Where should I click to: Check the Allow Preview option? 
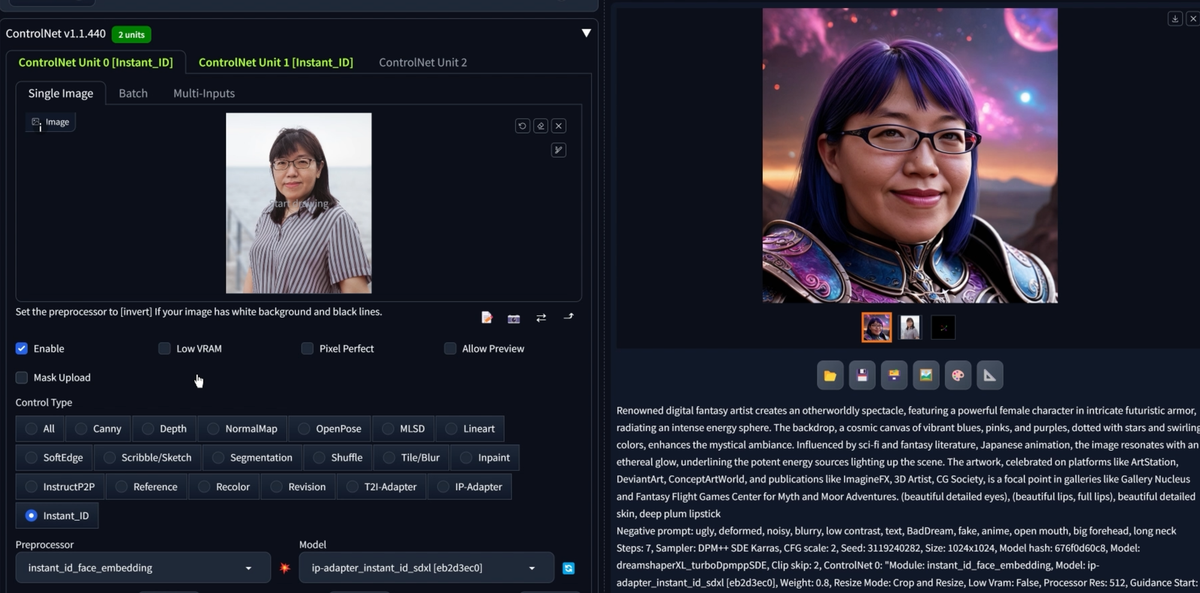[450, 348]
